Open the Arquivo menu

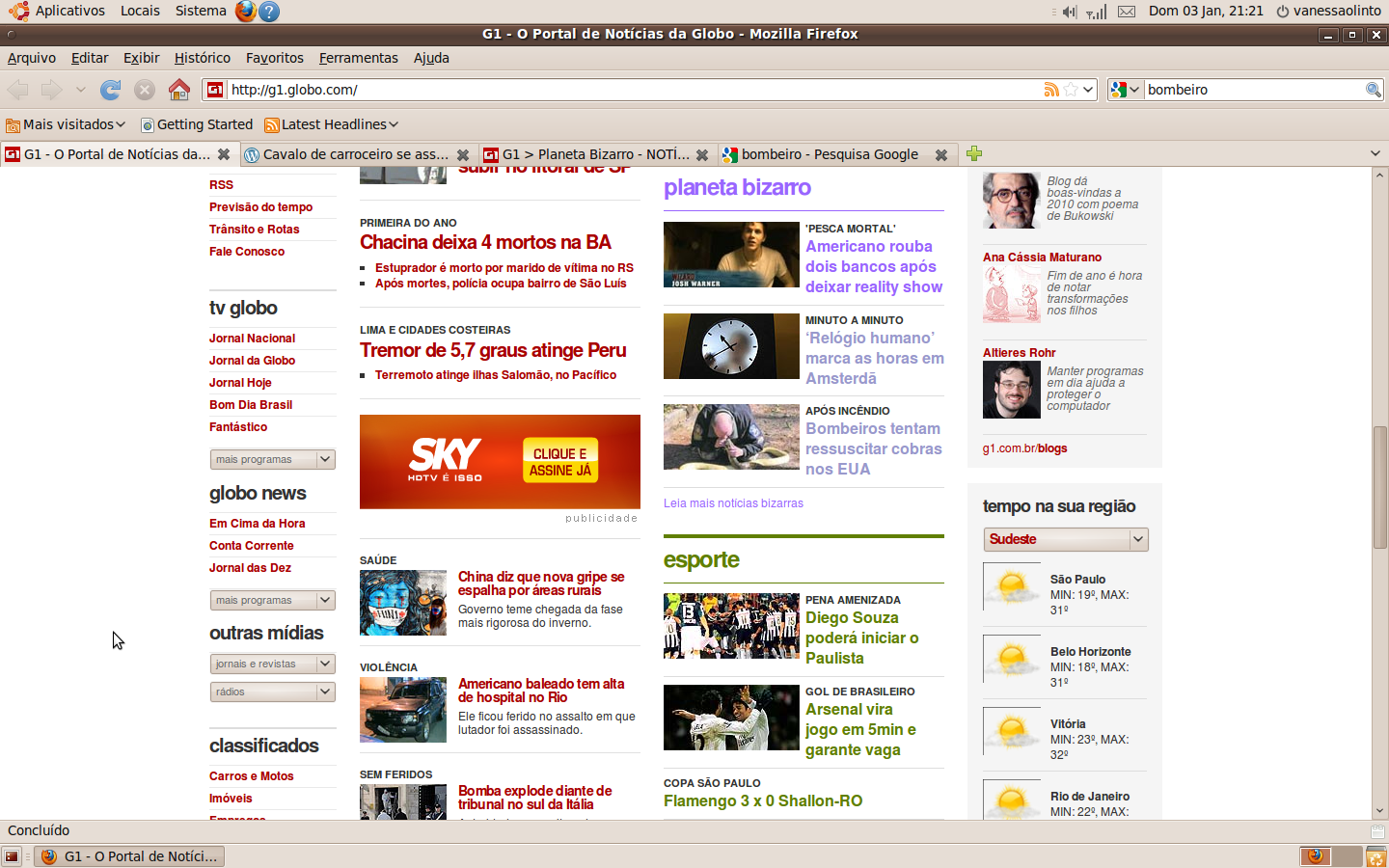click(x=32, y=58)
